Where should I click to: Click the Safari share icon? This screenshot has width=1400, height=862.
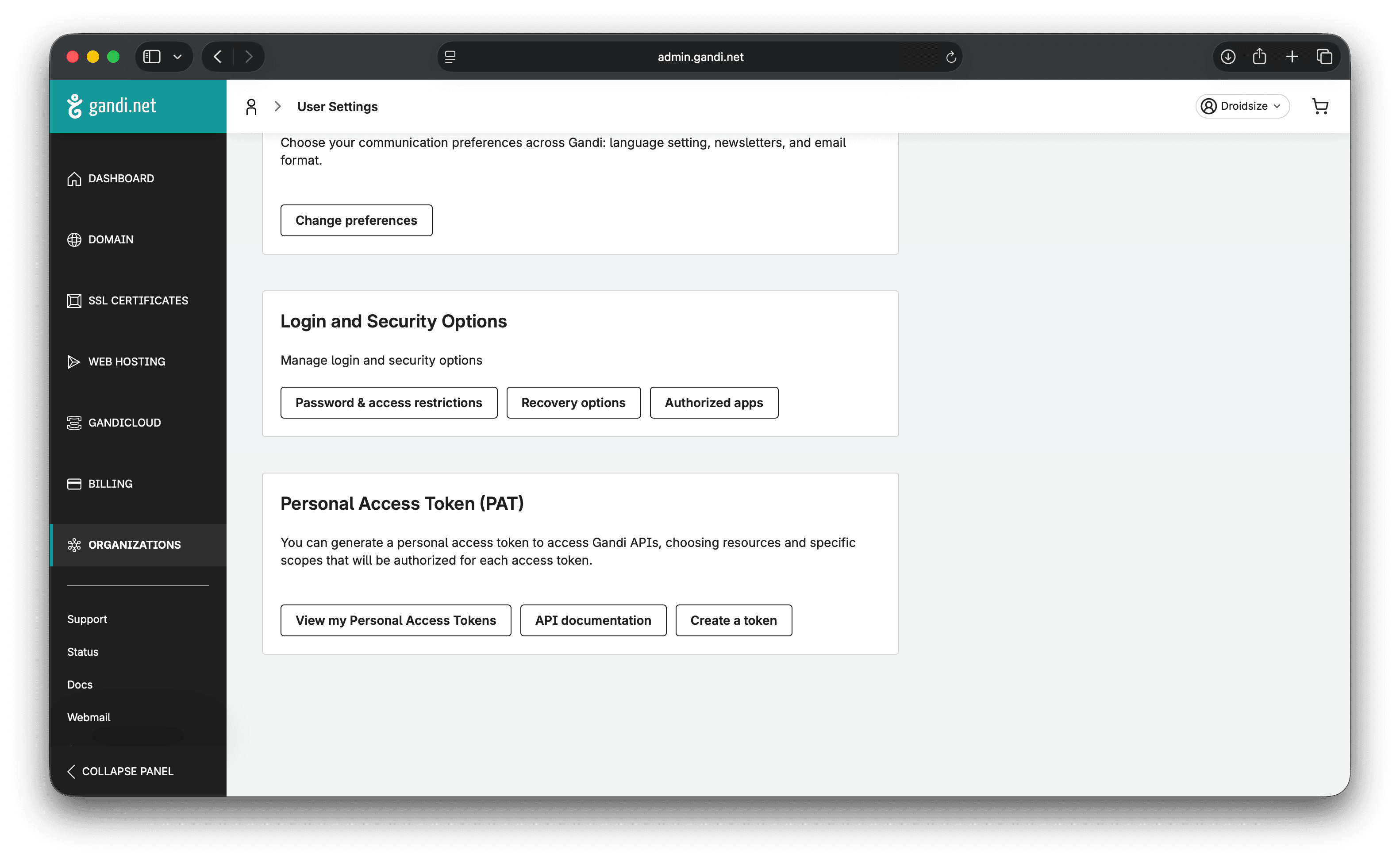click(1259, 57)
